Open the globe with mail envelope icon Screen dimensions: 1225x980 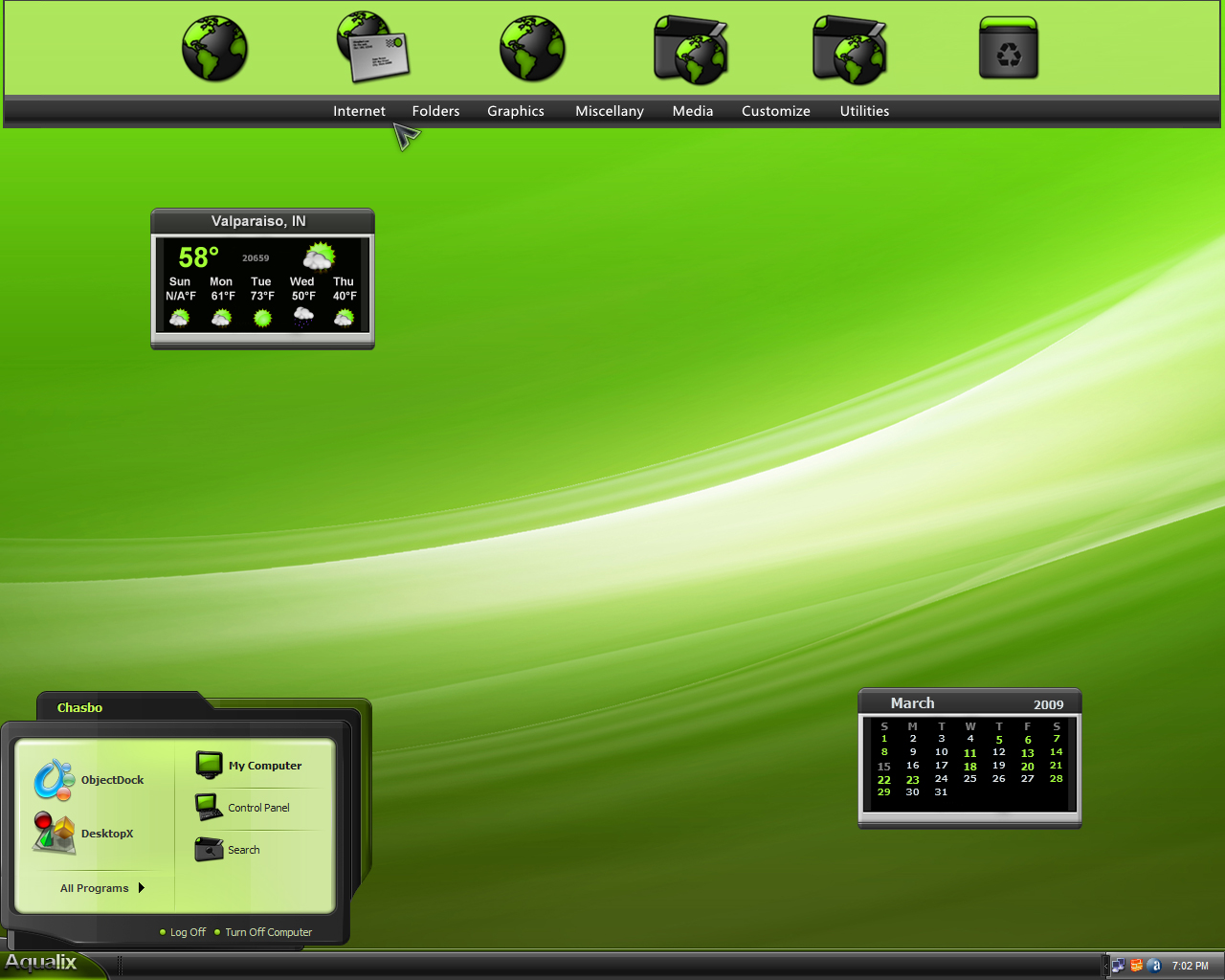tap(373, 47)
